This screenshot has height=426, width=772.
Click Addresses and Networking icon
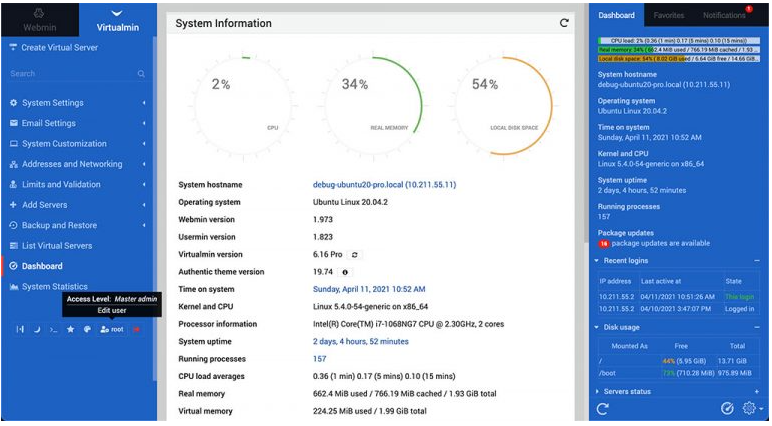click(x=14, y=164)
